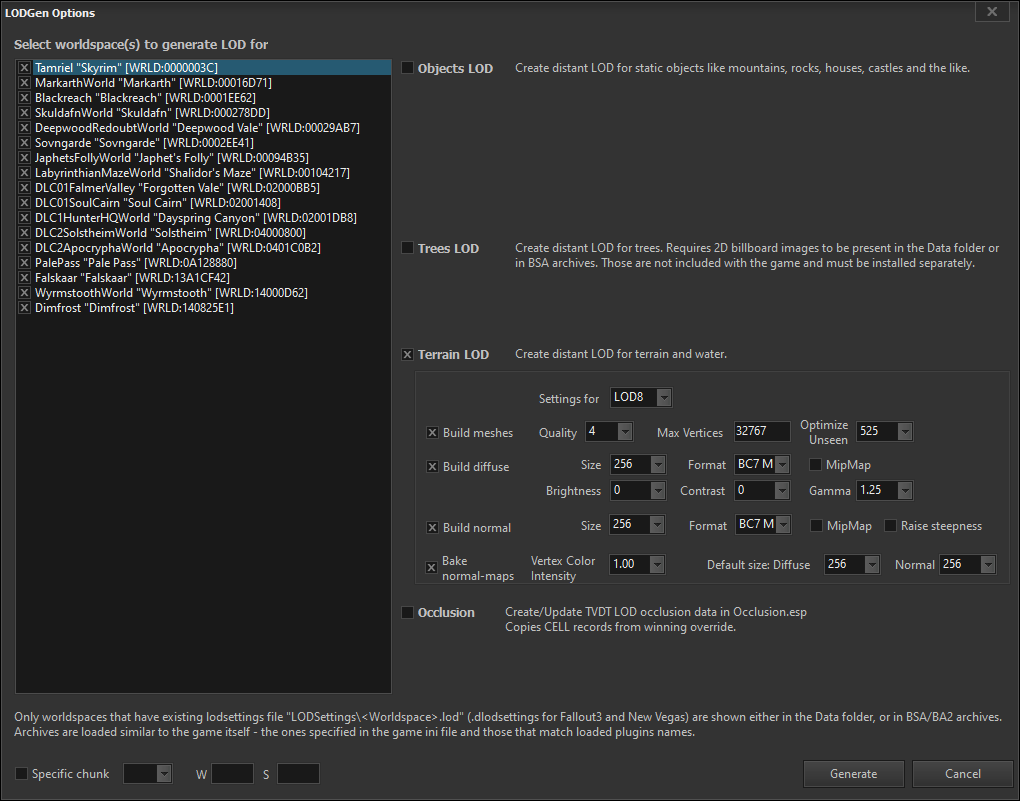Viewport: 1020px width, 801px height.
Task: Click the Generate button
Action: tap(853, 774)
